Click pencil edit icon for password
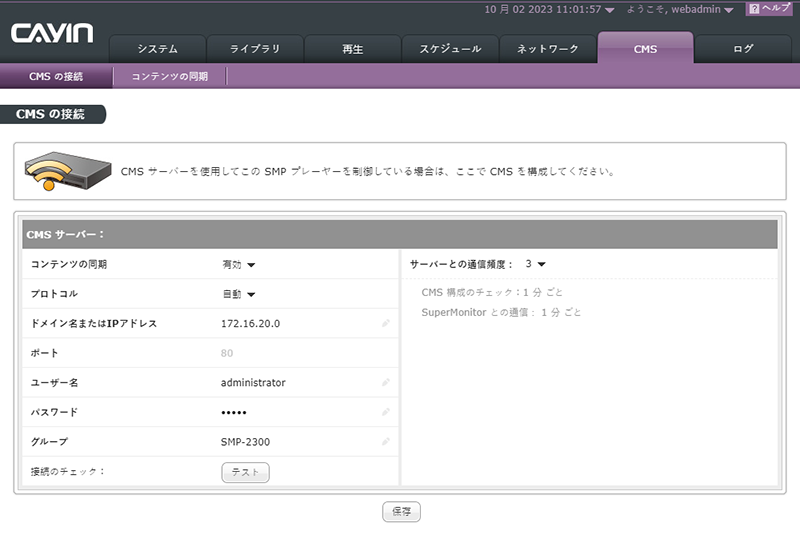The width and height of the screenshot is (800, 537). pos(386,412)
